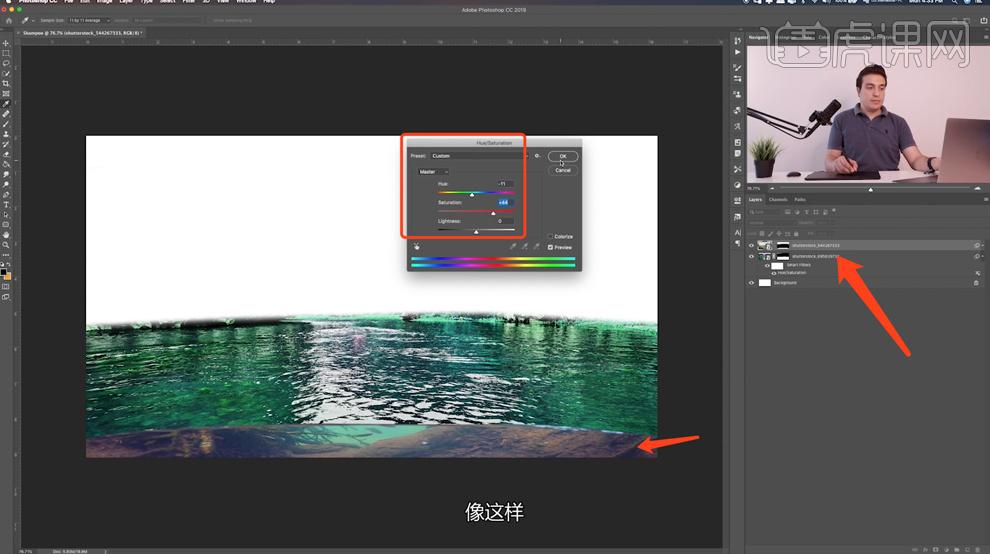Select the Path Selection tool
The image size is (990, 554).
[6, 215]
